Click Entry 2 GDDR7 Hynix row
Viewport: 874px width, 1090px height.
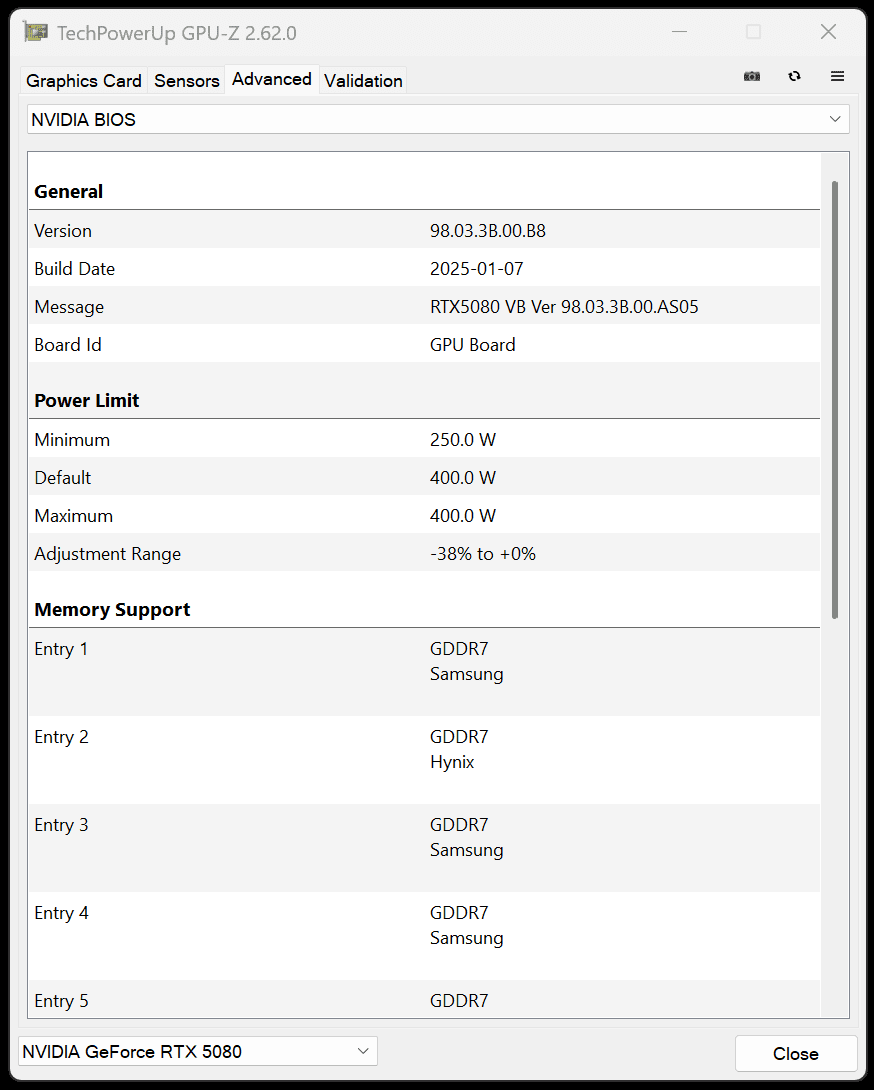coord(424,760)
